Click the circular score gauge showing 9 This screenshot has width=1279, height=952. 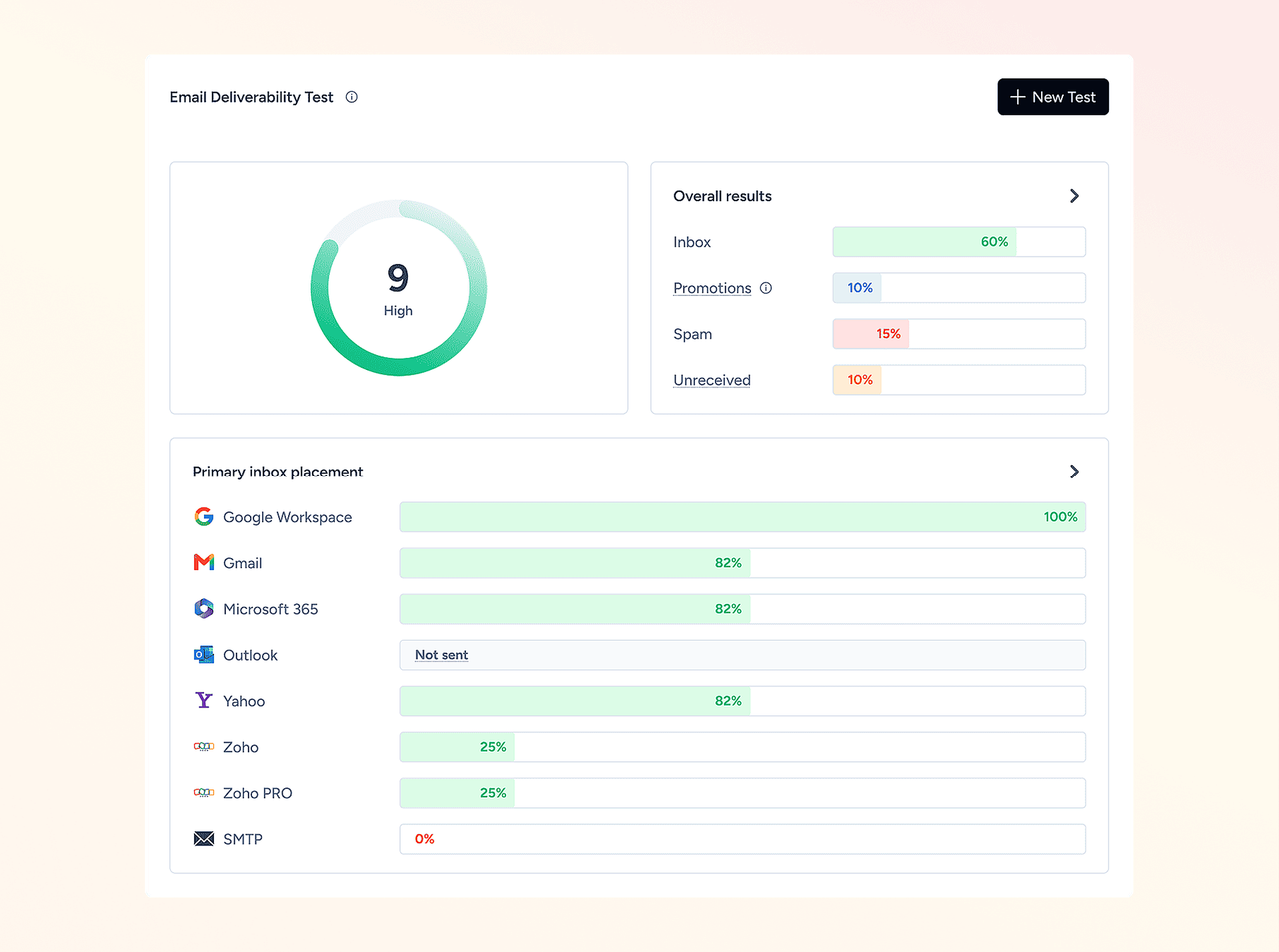(399, 288)
